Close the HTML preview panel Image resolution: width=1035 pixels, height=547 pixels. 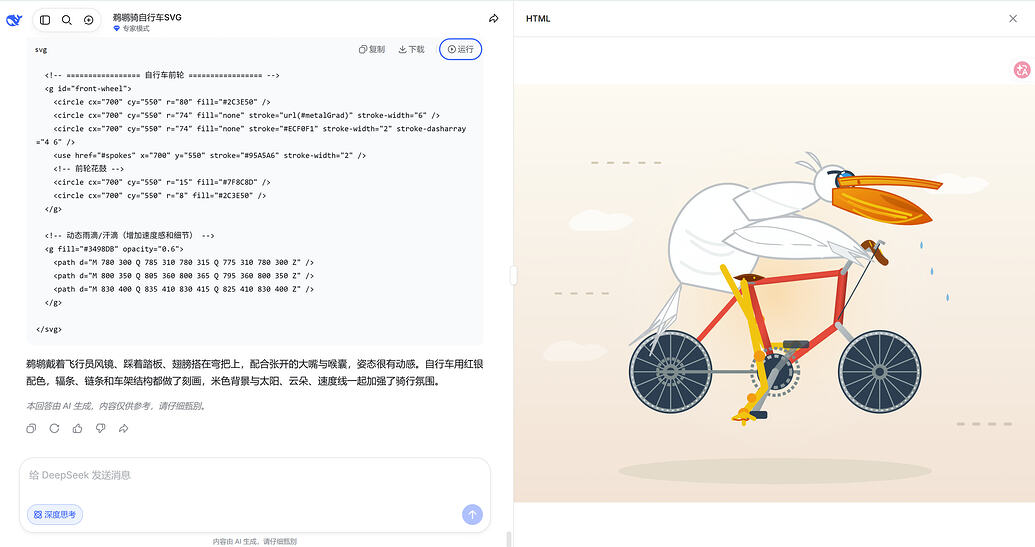click(1013, 18)
